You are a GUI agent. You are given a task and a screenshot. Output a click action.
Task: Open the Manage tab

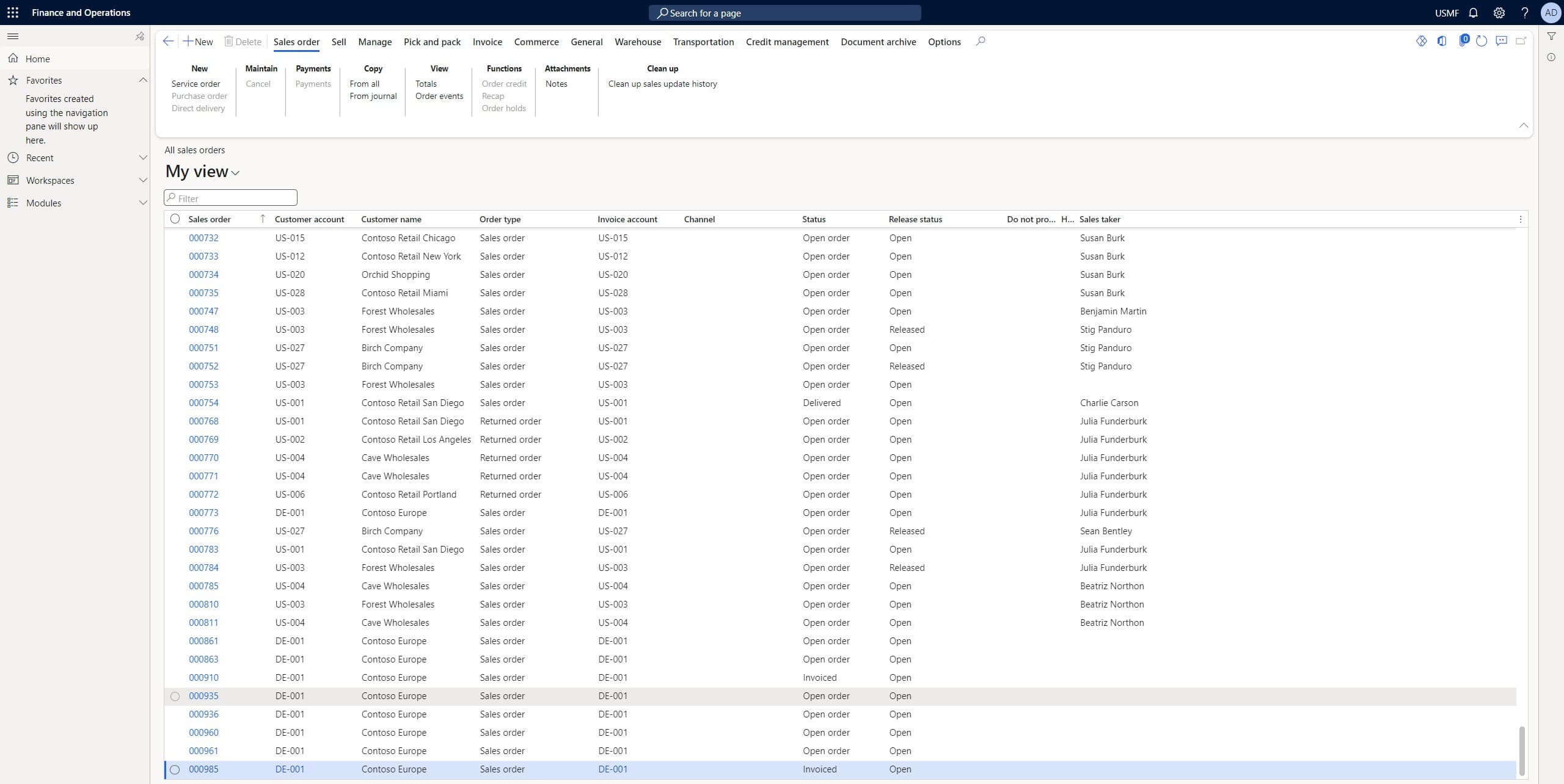pyautogui.click(x=375, y=42)
